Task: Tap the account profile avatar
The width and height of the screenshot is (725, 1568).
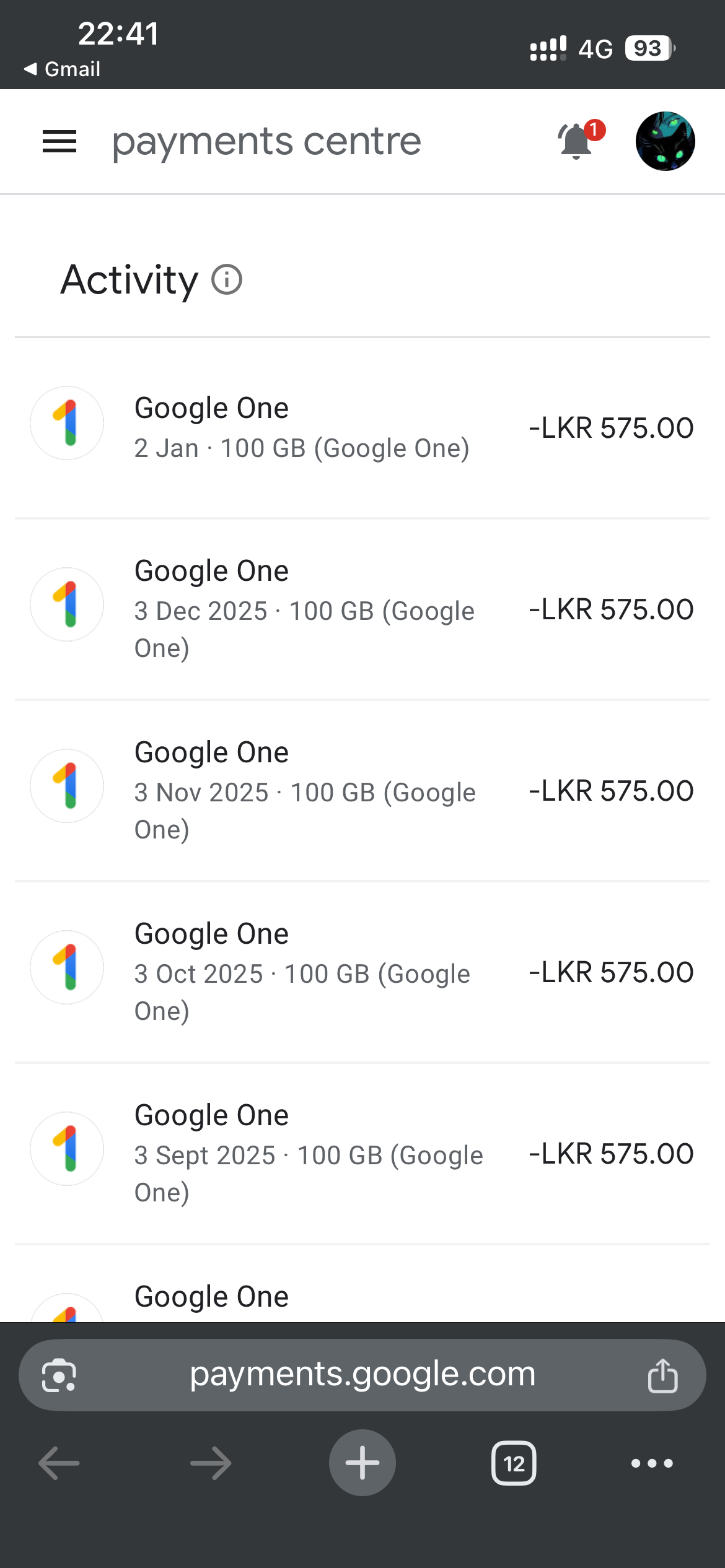Action: (665, 141)
